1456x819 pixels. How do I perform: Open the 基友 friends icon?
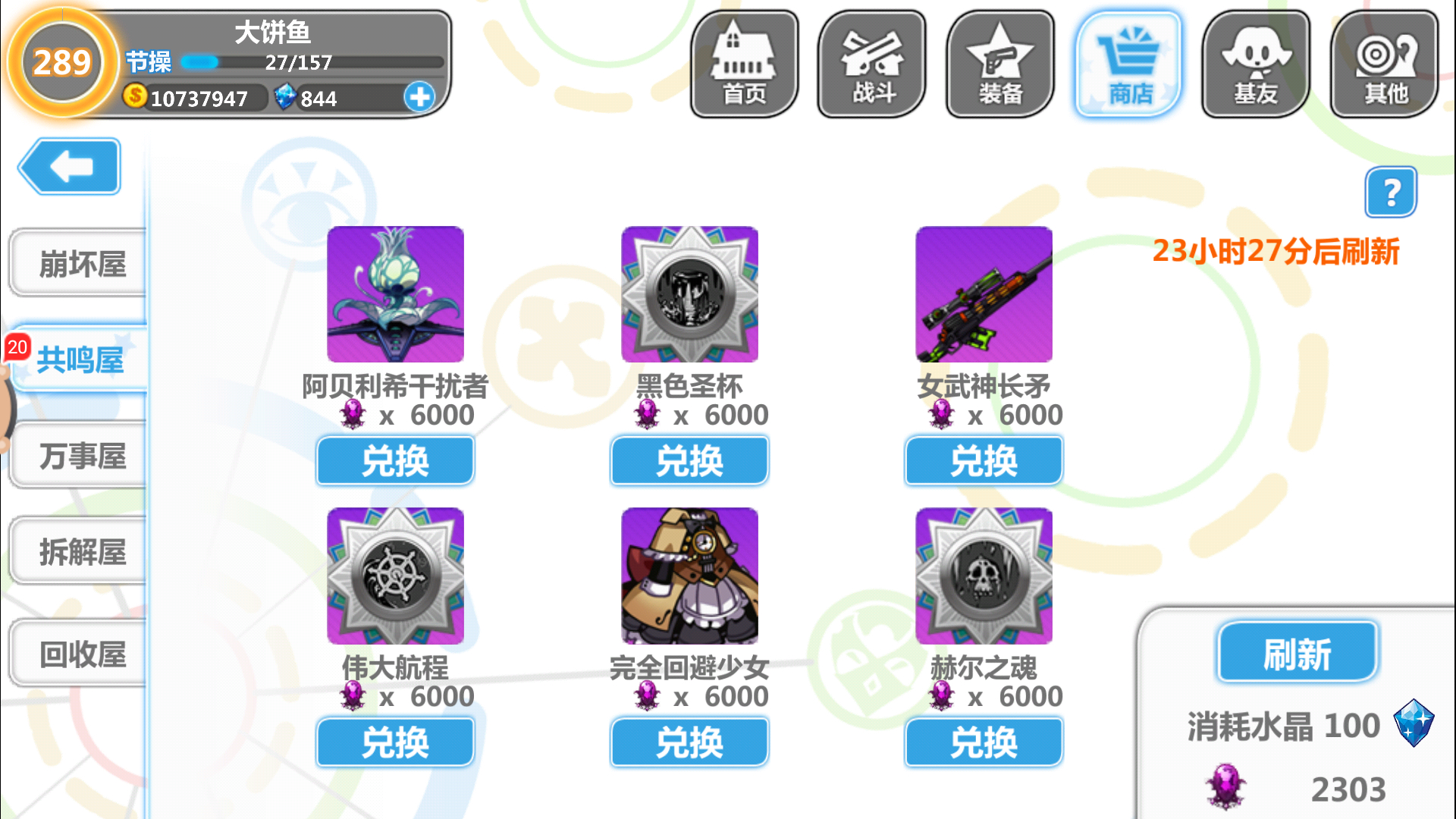[1256, 64]
